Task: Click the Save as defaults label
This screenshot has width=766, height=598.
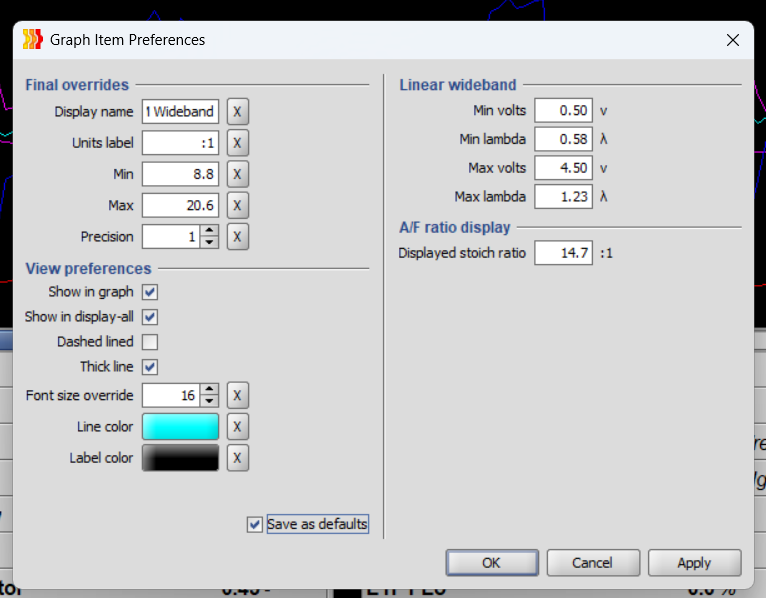Action: click(318, 524)
